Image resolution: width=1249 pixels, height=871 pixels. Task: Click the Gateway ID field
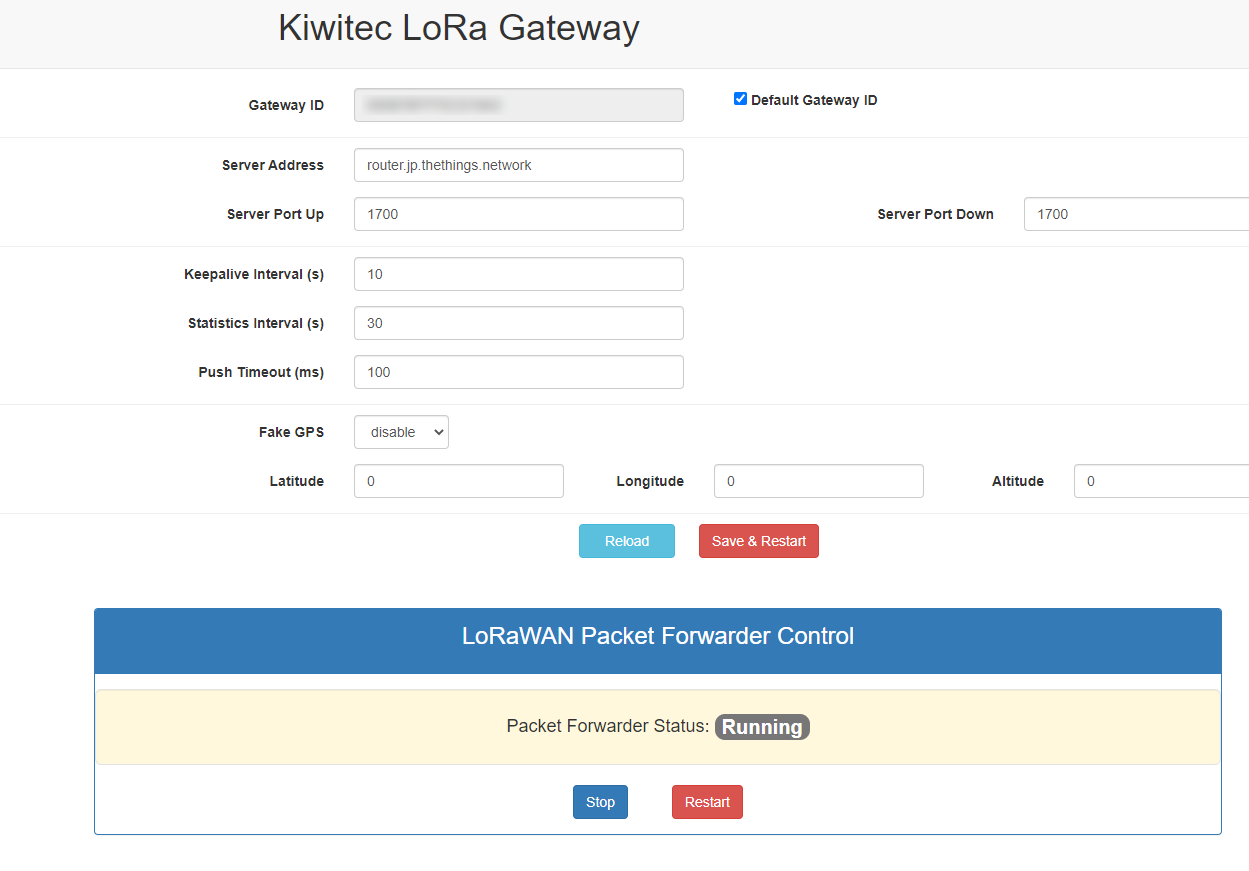coord(519,105)
